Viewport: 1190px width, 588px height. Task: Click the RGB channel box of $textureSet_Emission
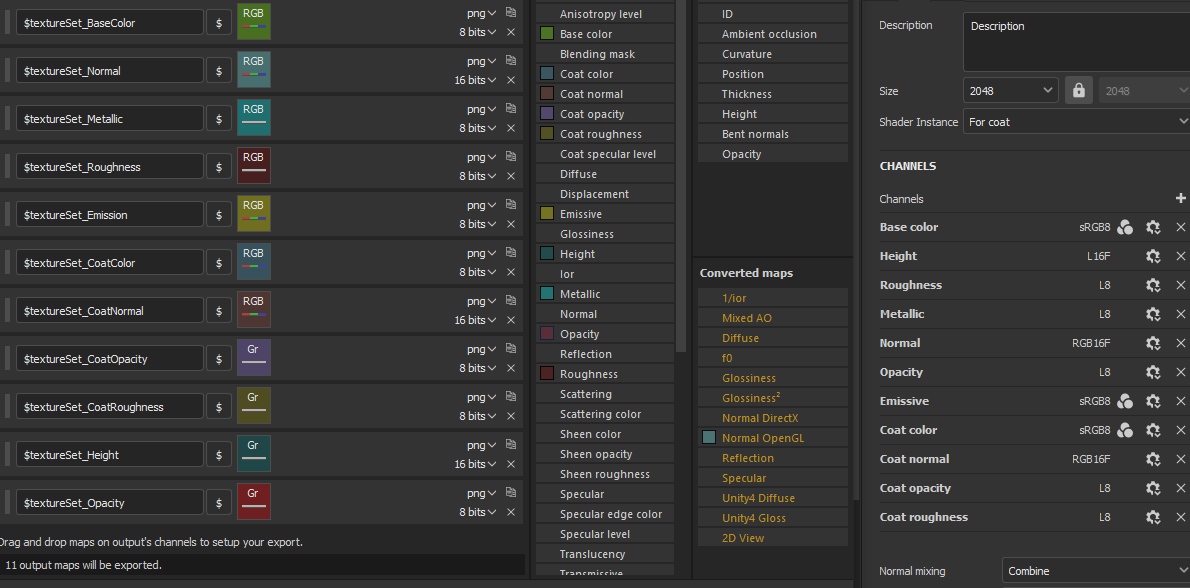[x=253, y=214]
